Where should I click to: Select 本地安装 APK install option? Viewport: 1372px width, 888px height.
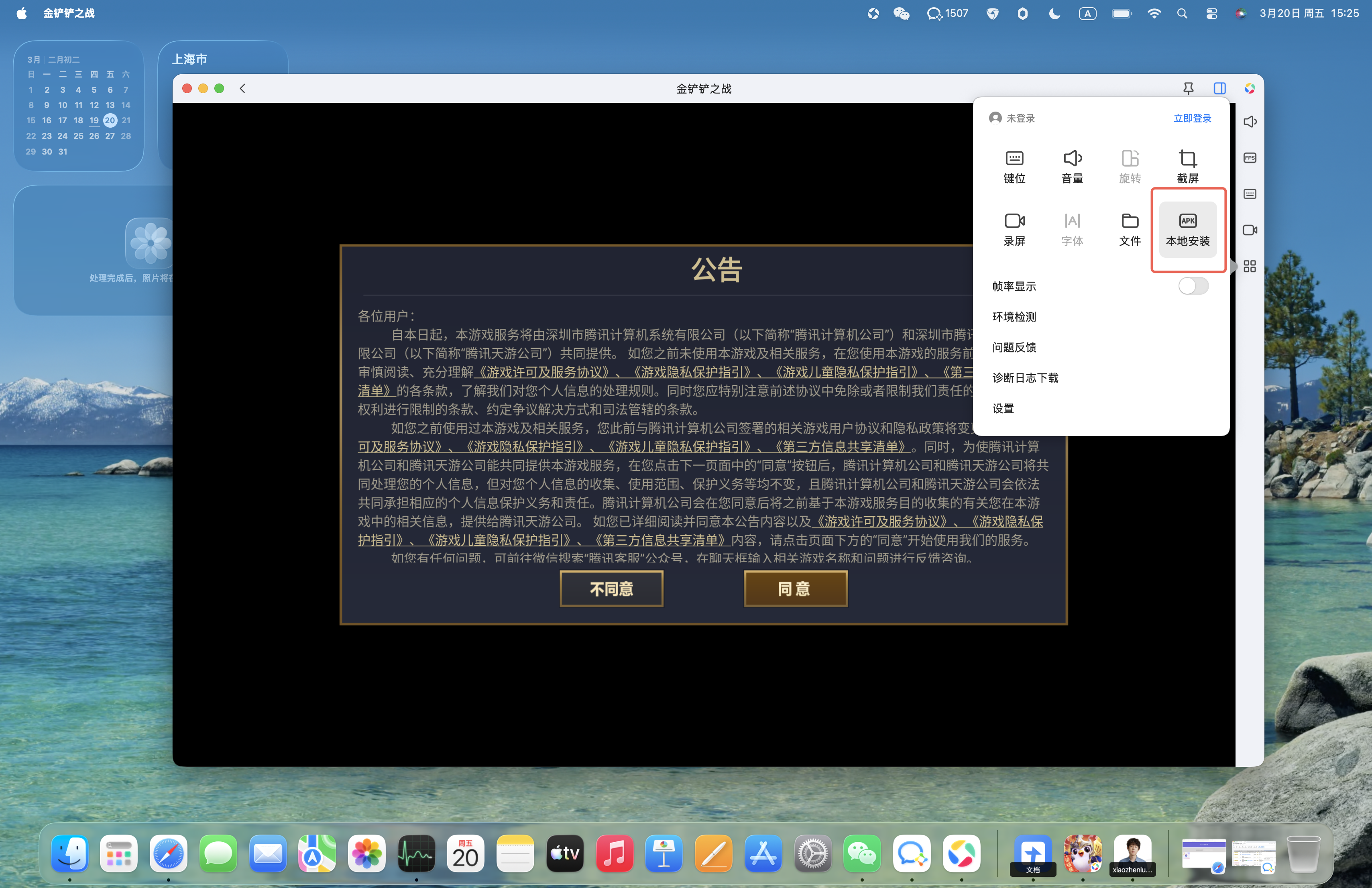click(1187, 229)
